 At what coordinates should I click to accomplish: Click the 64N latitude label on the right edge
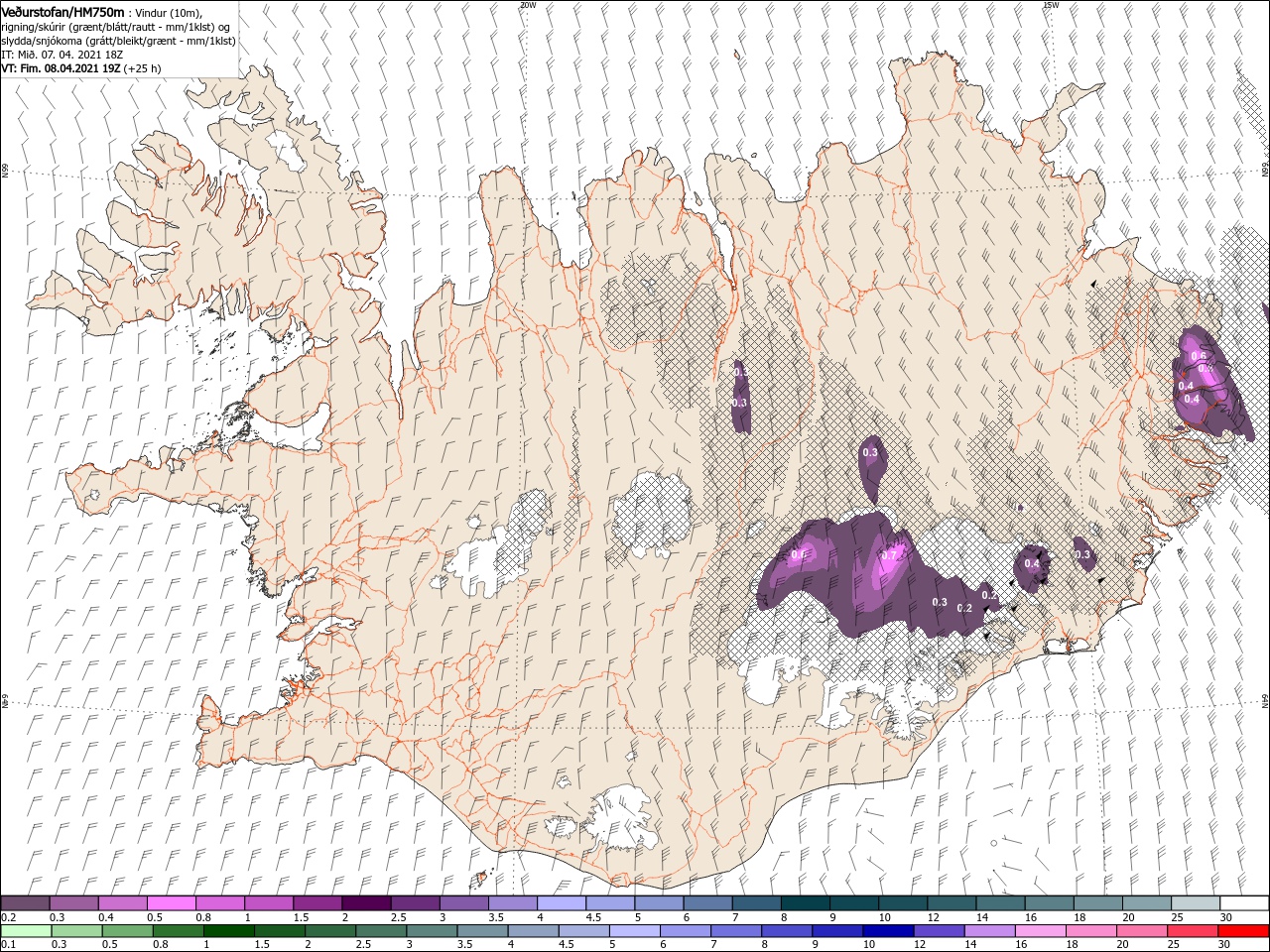(1265, 700)
